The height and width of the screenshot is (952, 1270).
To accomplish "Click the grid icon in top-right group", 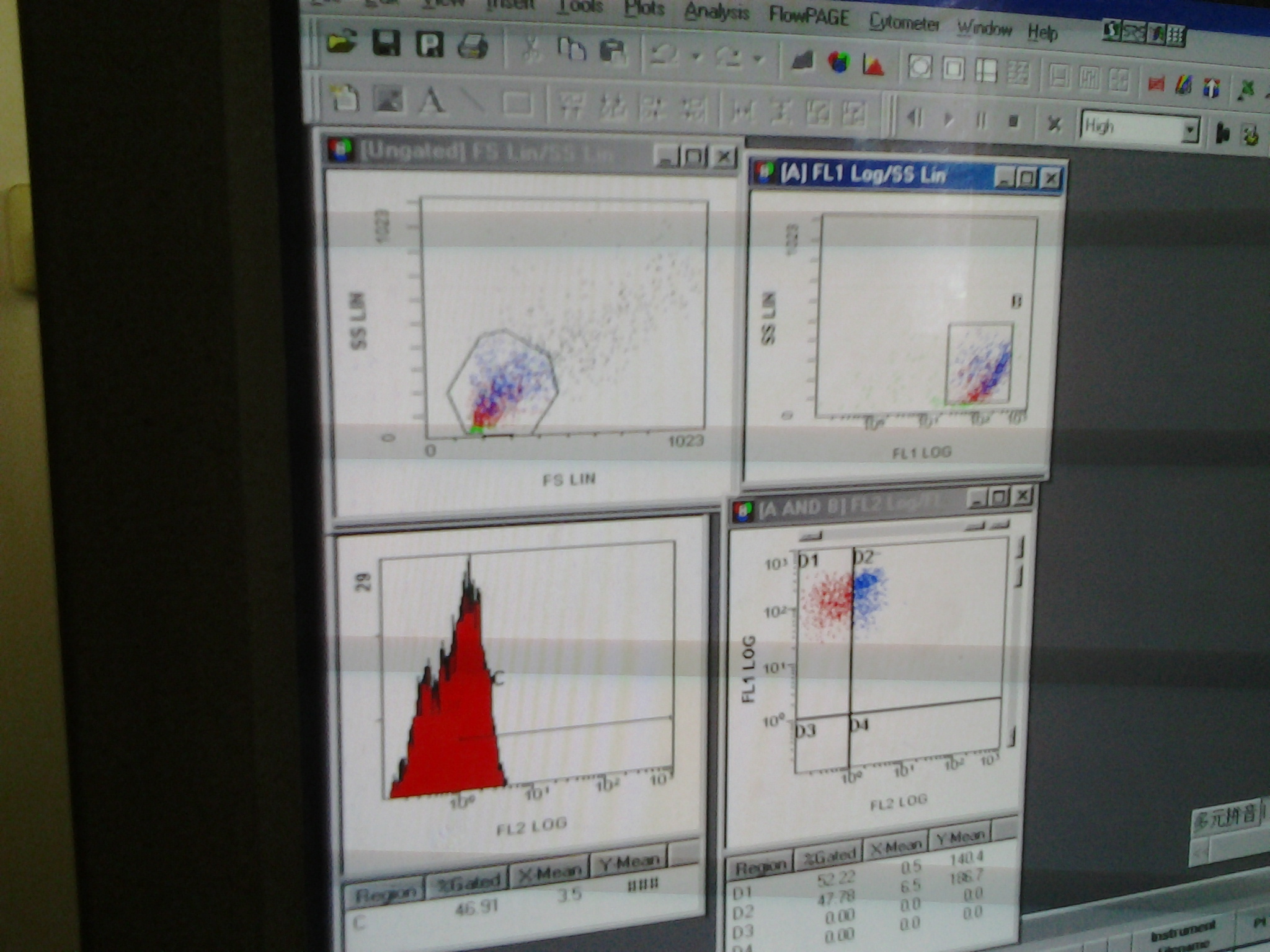I will coord(1176,36).
